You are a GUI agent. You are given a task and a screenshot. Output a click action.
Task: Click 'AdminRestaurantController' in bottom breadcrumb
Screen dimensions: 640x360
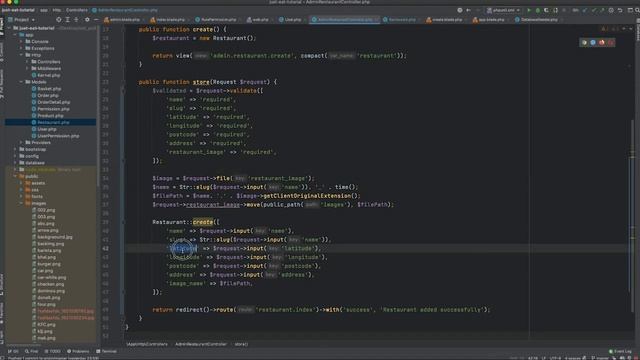pos(201,344)
